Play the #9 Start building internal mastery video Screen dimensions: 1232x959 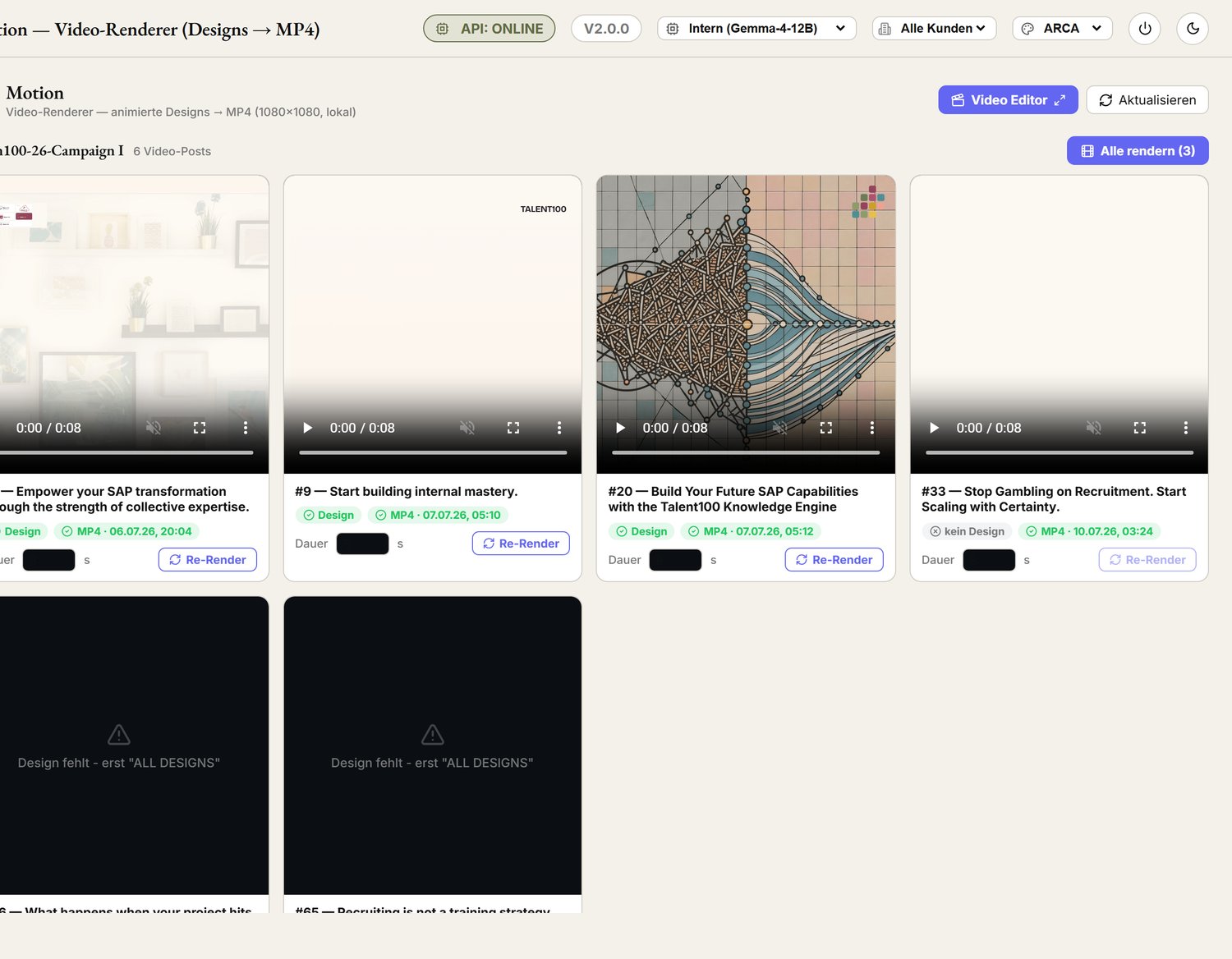308,428
